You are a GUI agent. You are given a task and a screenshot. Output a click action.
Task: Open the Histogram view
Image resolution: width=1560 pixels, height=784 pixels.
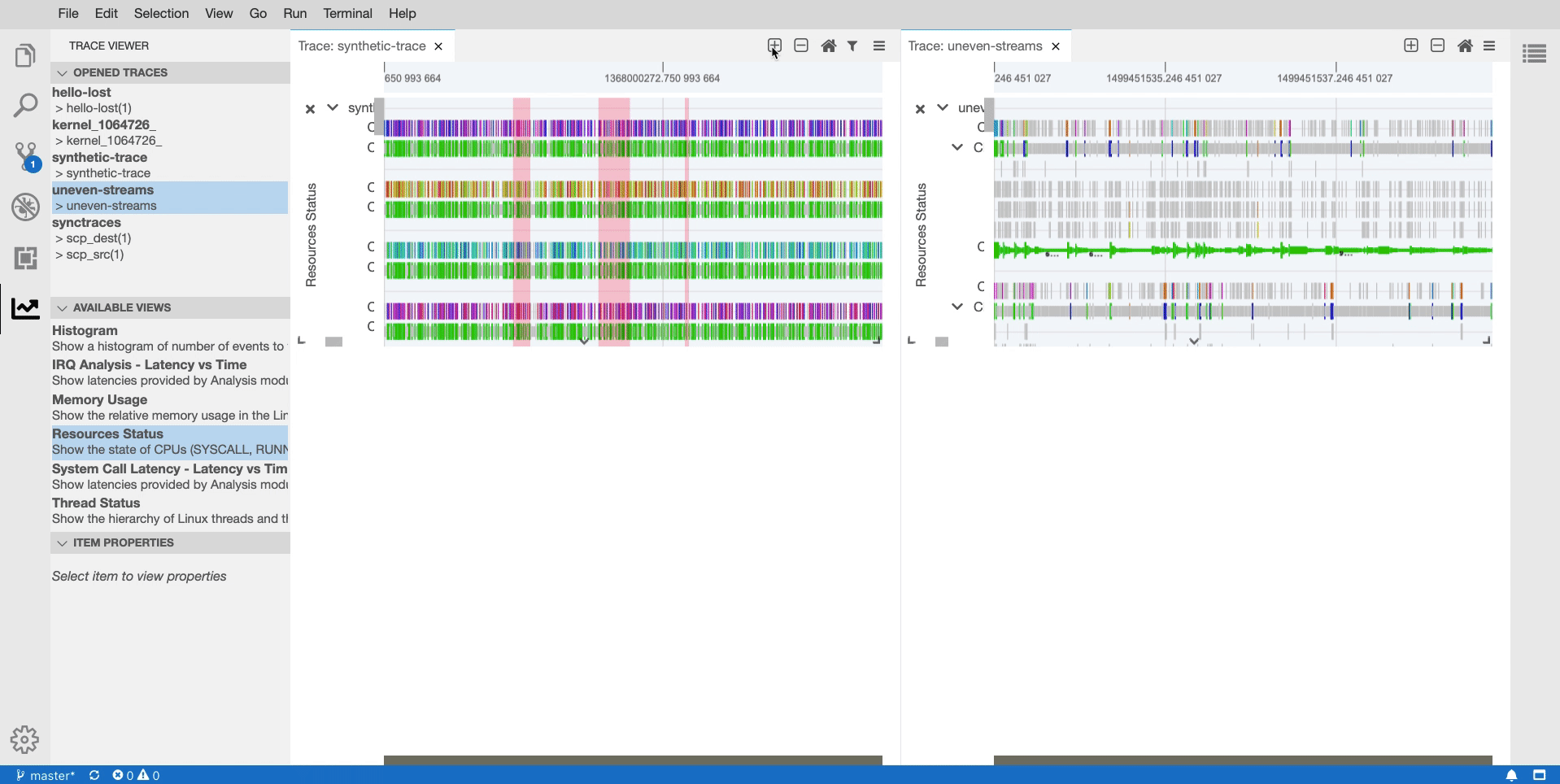[x=170, y=338]
